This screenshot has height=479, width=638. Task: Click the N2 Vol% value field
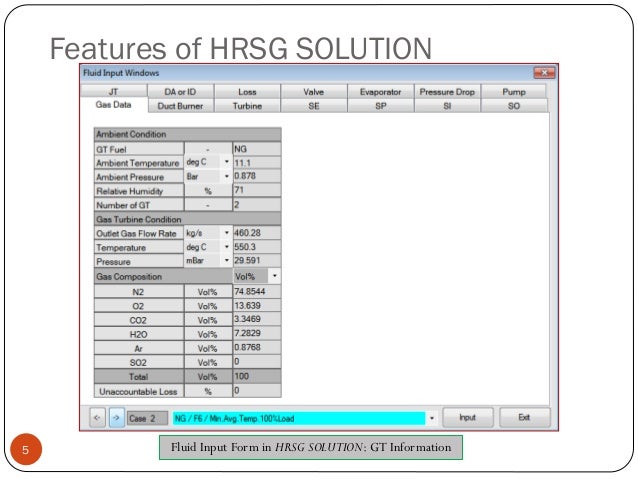[257, 291]
